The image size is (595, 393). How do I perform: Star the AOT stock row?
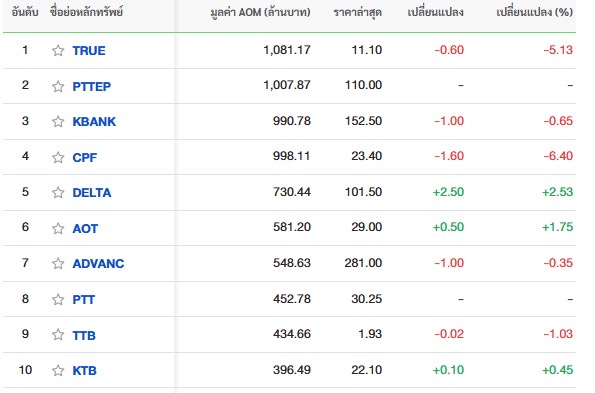(58, 228)
